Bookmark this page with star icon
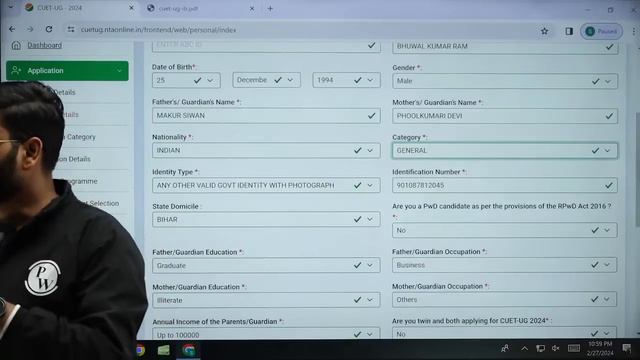 (x=544, y=31)
